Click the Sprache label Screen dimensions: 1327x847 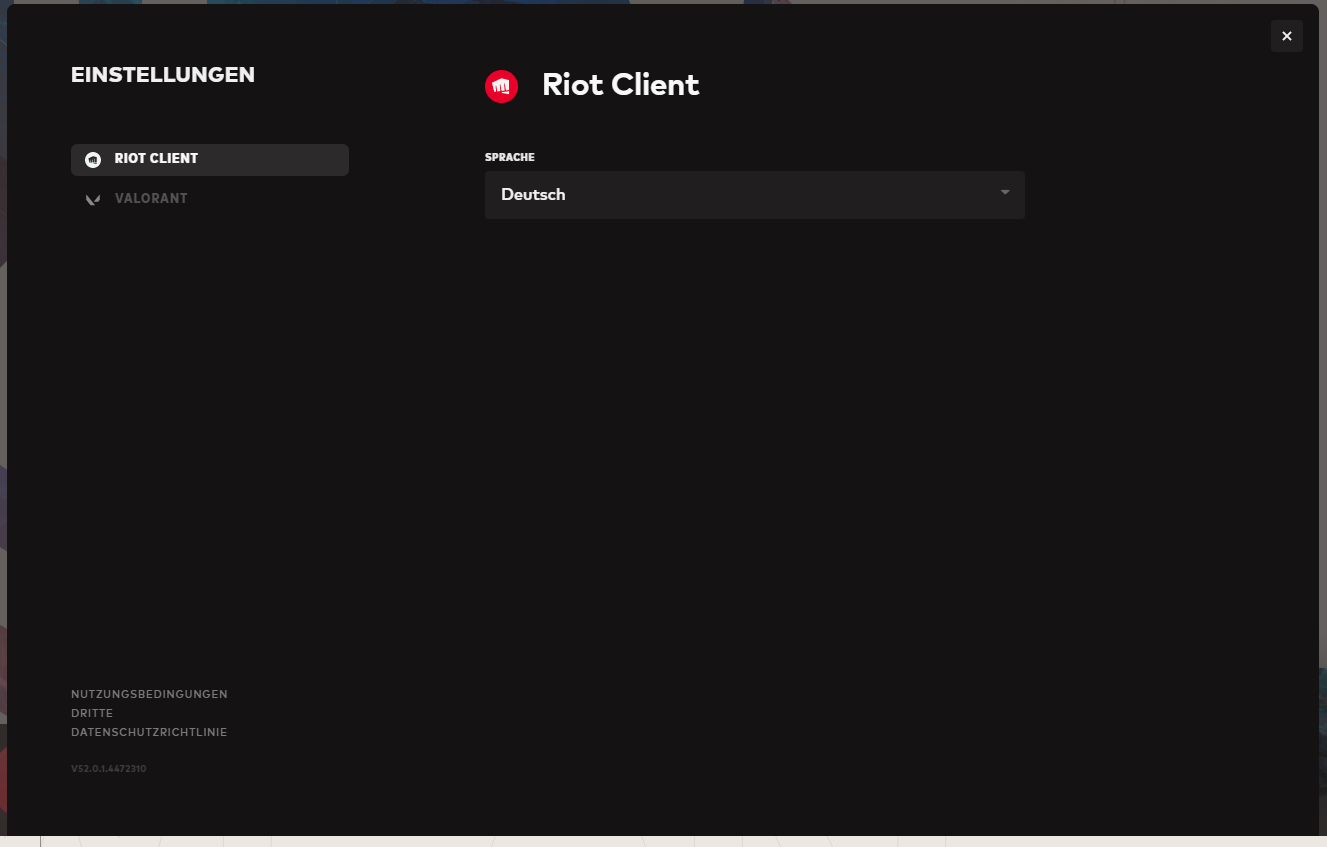pyautogui.click(x=510, y=158)
